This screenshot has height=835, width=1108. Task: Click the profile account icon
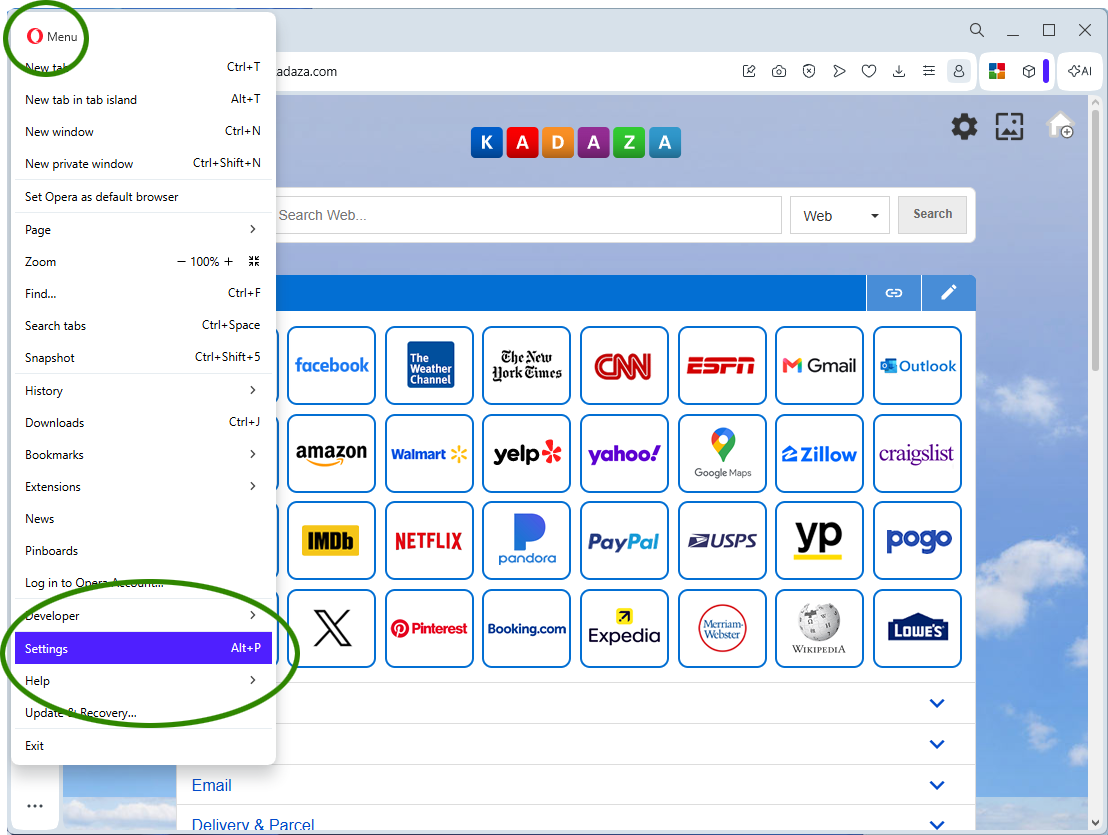click(959, 71)
